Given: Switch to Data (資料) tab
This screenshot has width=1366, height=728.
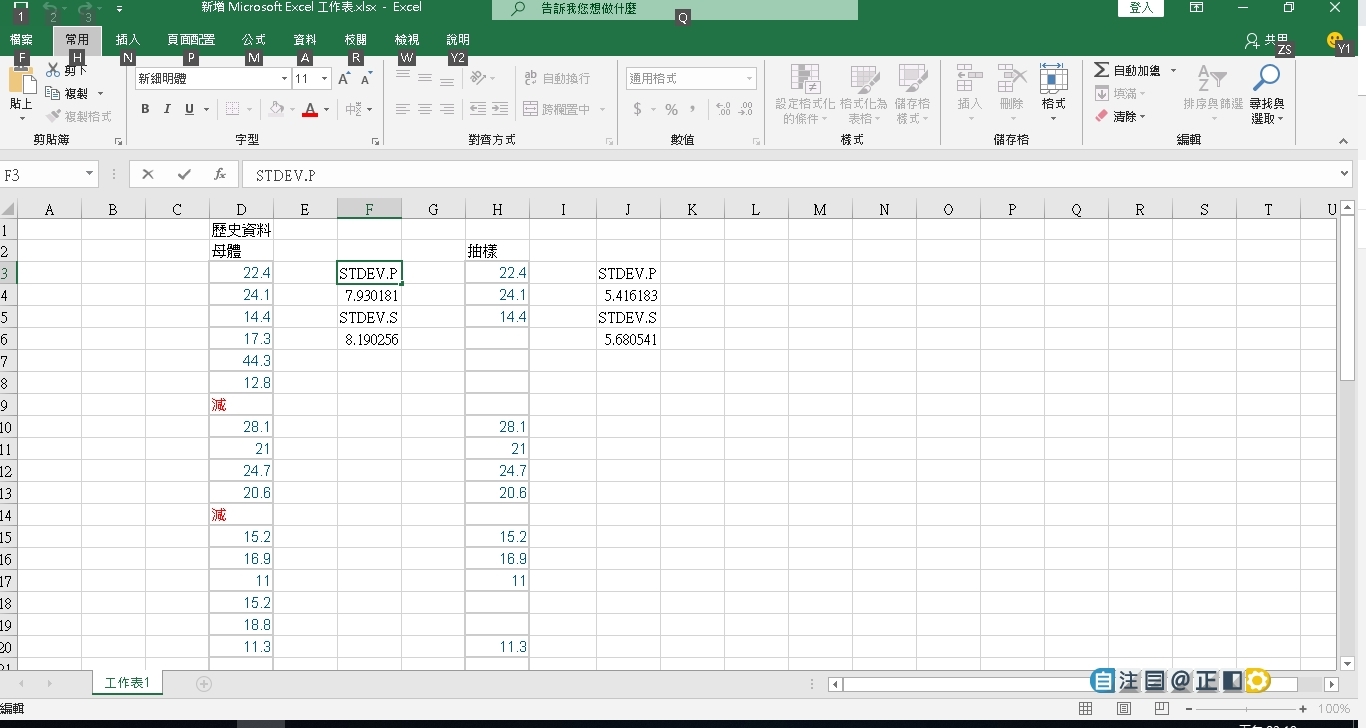Looking at the screenshot, I should point(305,40).
